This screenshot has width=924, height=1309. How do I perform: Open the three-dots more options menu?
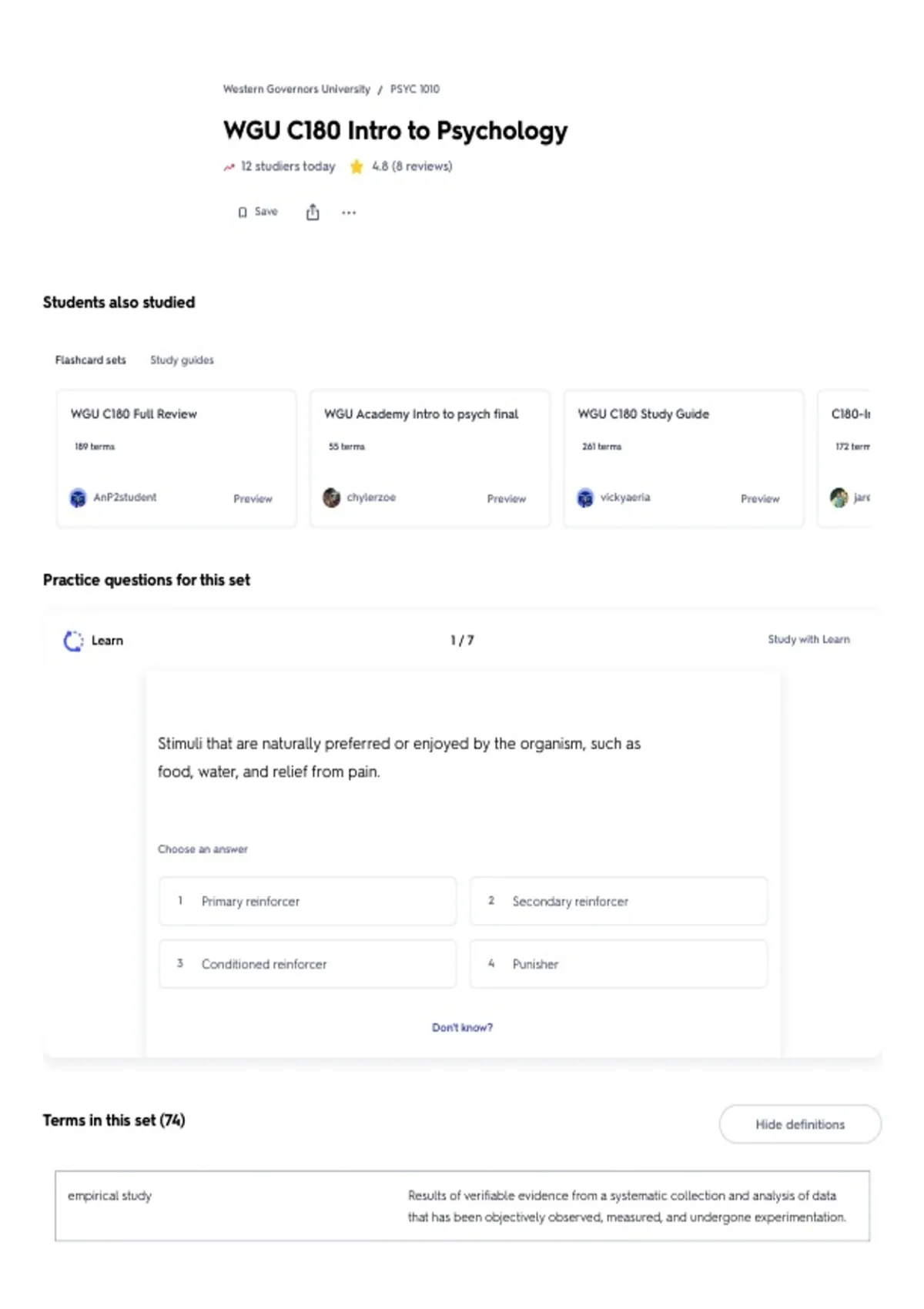[349, 213]
